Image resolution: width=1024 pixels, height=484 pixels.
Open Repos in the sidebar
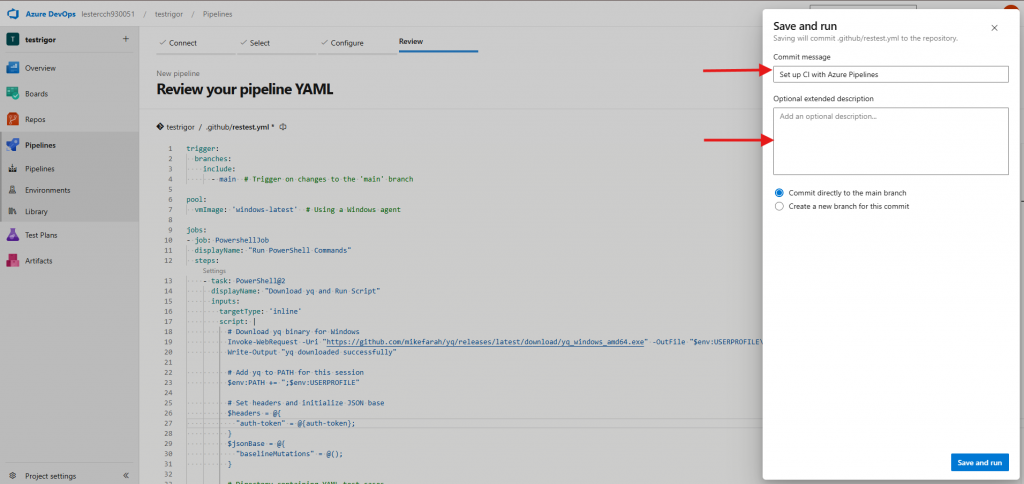tap(35, 120)
